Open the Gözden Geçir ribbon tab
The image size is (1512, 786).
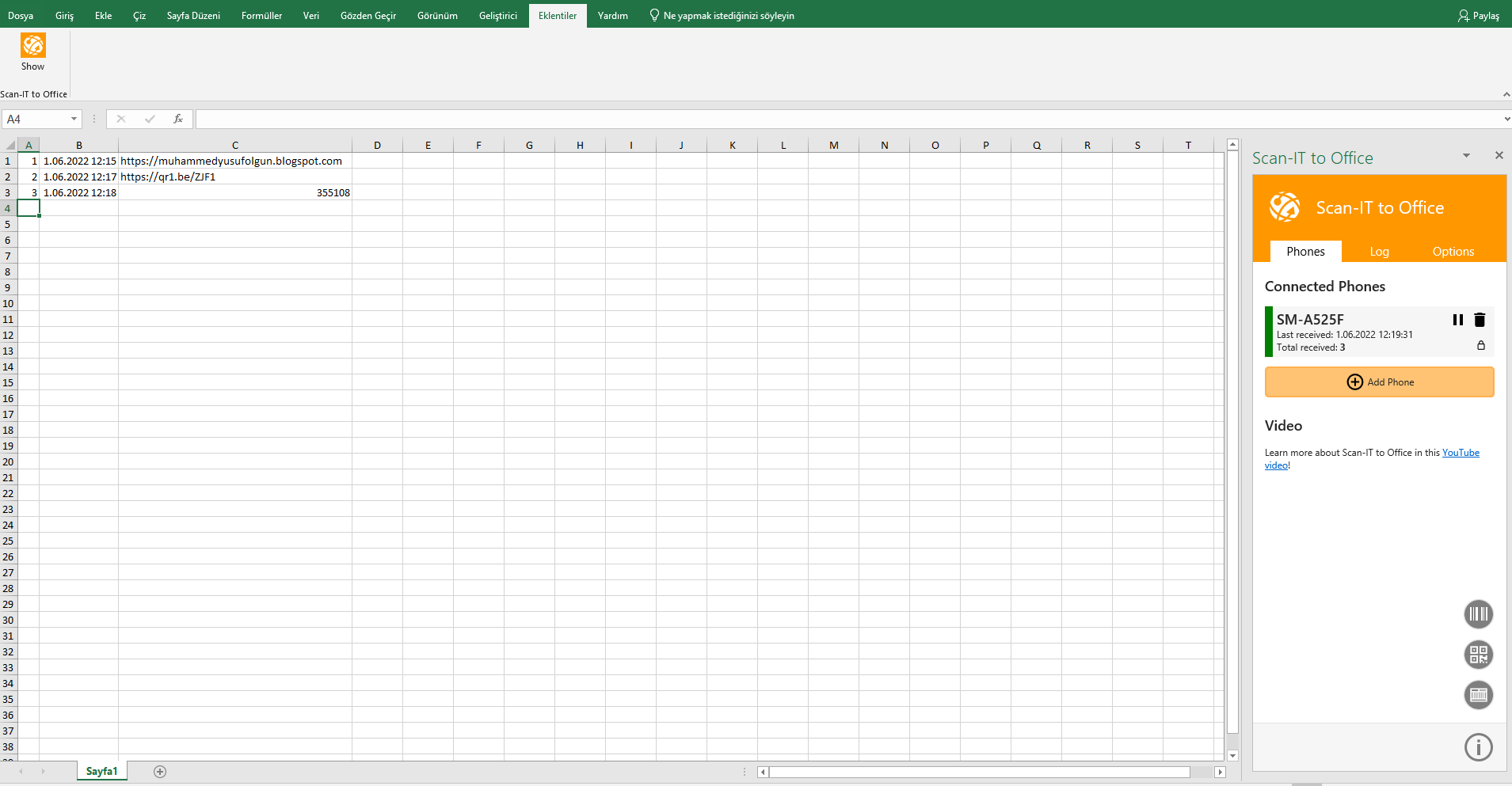(x=368, y=16)
